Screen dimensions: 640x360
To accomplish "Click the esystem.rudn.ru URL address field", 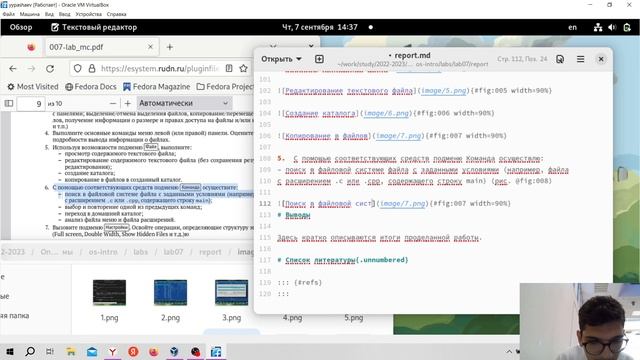I will coord(160,69).
